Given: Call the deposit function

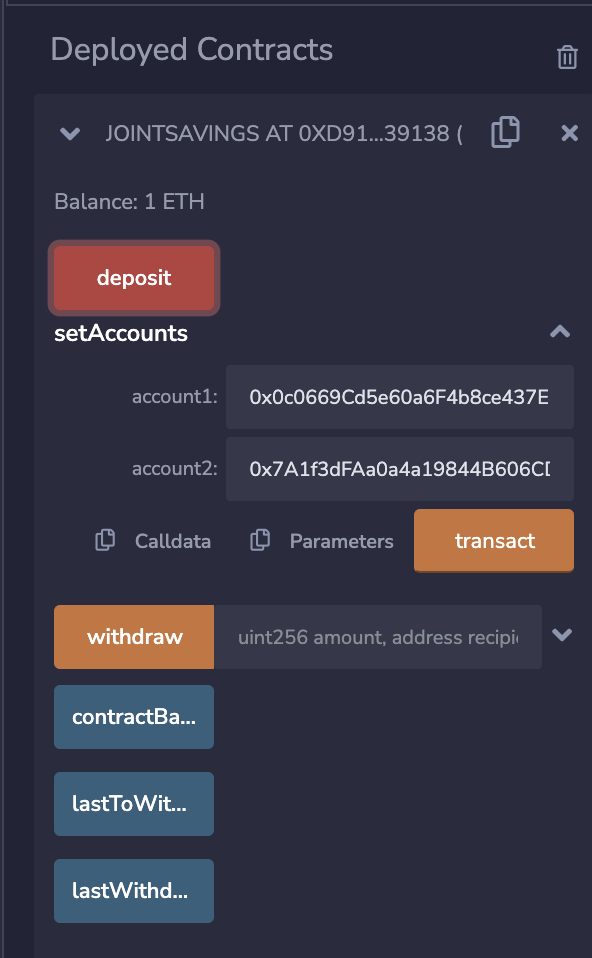Looking at the screenshot, I should point(133,278).
